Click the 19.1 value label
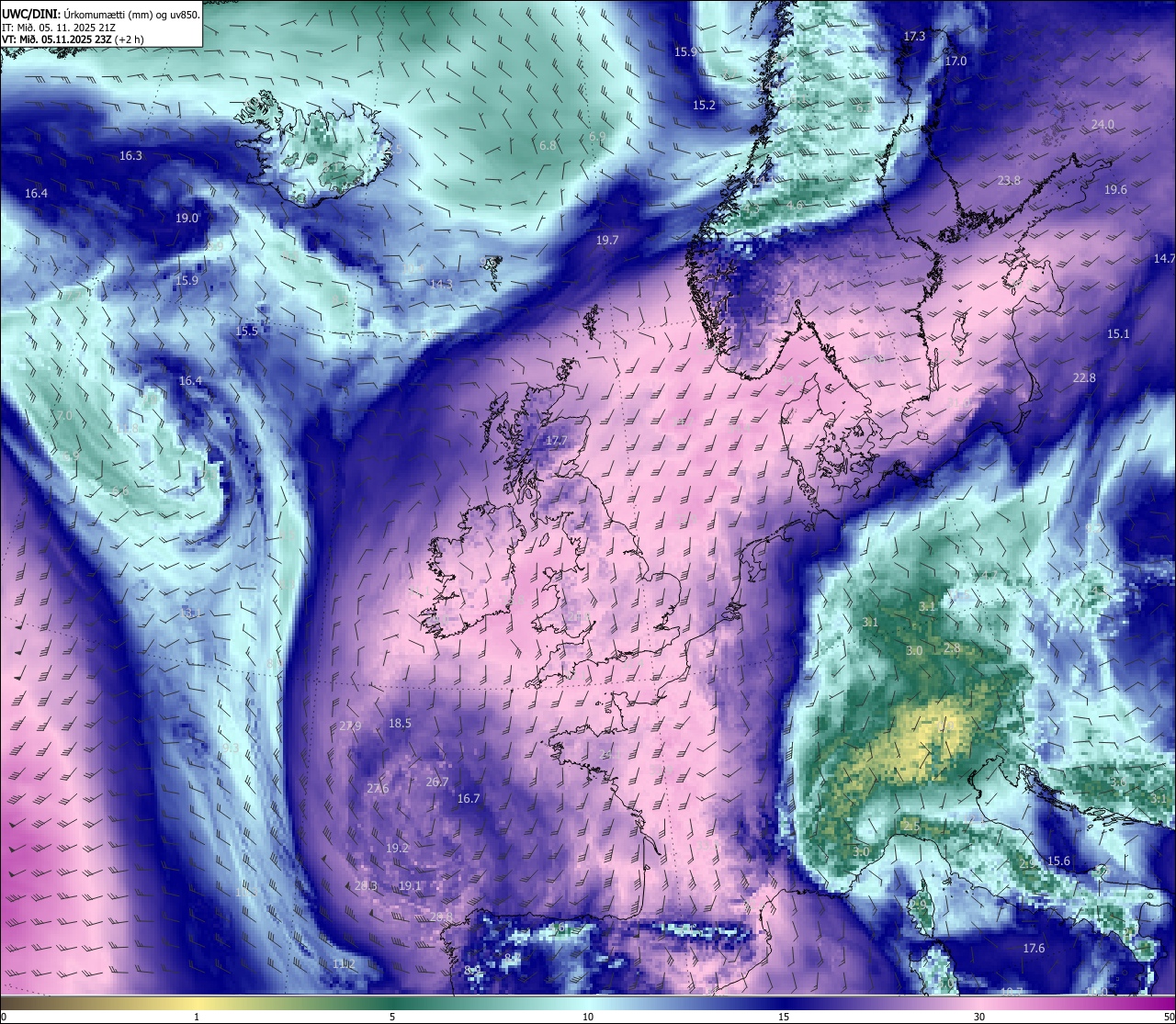The width and height of the screenshot is (1176, 1024). pyautogui.click(x=410, y=886)
